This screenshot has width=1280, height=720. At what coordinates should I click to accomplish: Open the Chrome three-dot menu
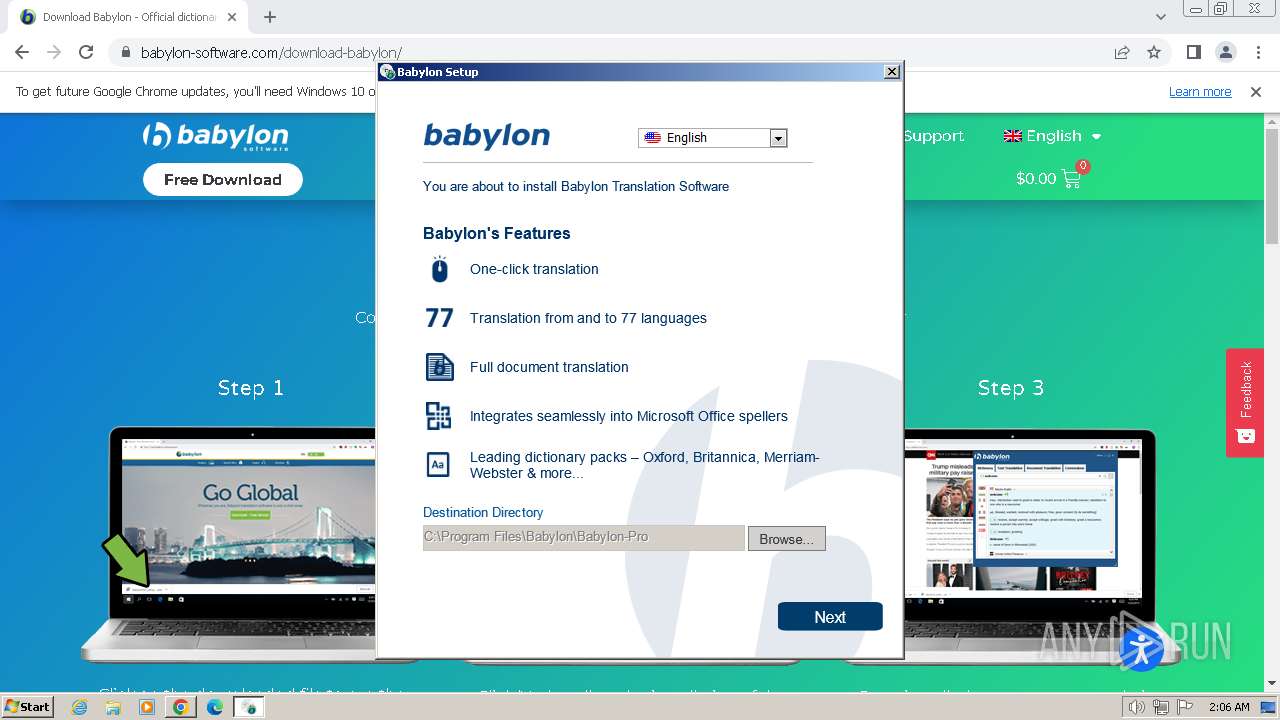click(x=1258, y=53)
